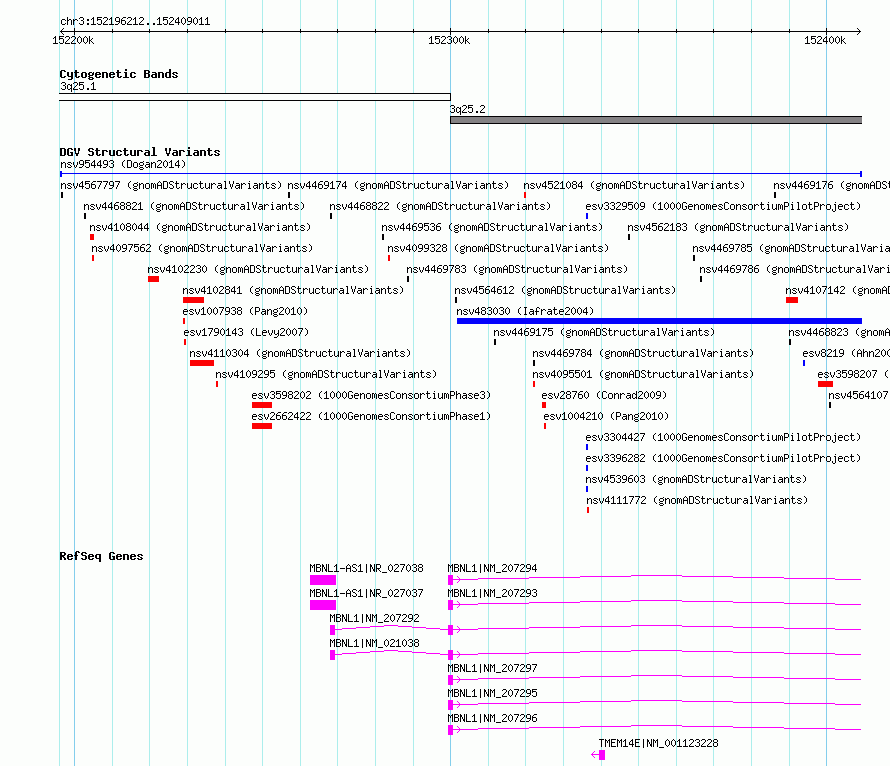
Task: Click nsv4469784 gnomAD variant label
Action: (x=643, y=353)
